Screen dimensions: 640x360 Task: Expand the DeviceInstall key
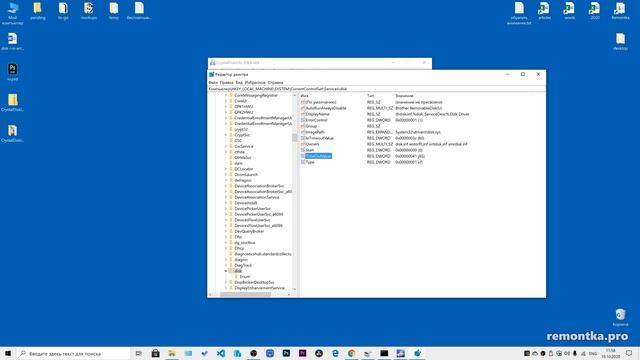(x=226, y=203)
